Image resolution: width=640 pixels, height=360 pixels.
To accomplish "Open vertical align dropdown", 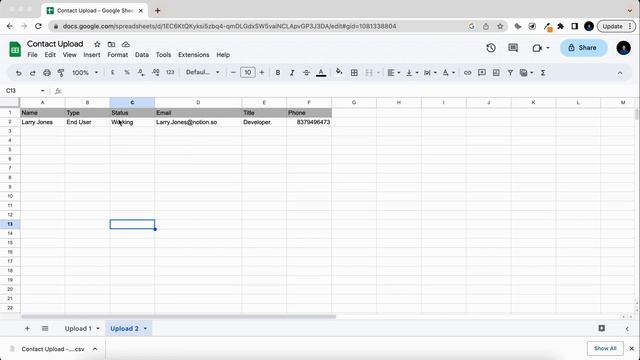I will [x=412, y=73].
